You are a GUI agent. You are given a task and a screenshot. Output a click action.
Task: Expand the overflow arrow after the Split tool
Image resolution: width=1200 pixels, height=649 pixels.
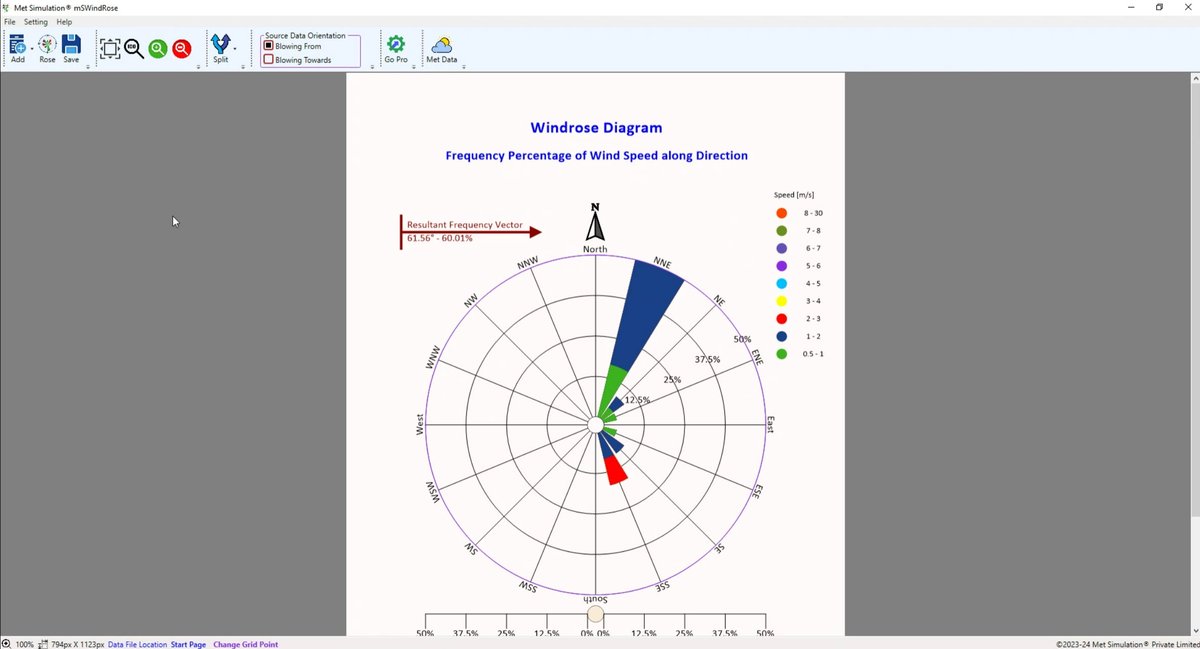tap(243, 67)
